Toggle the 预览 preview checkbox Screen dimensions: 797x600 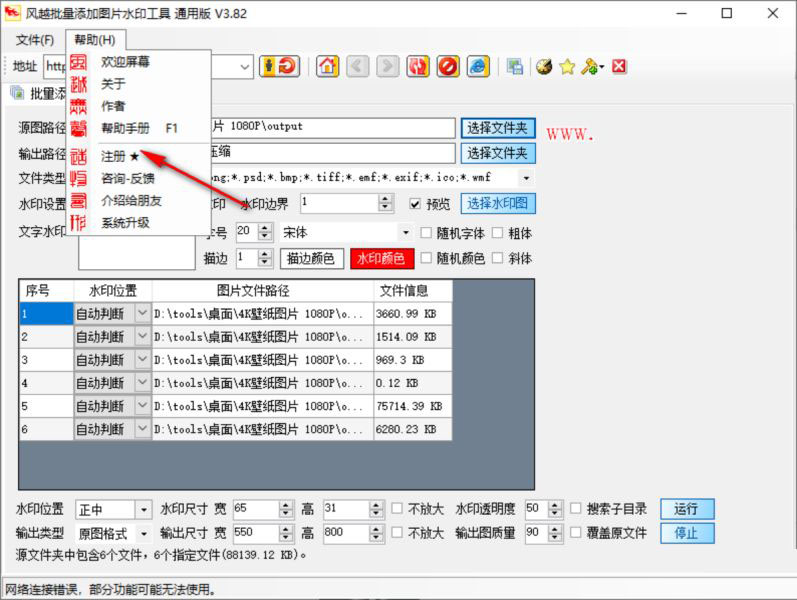[415, 204]
